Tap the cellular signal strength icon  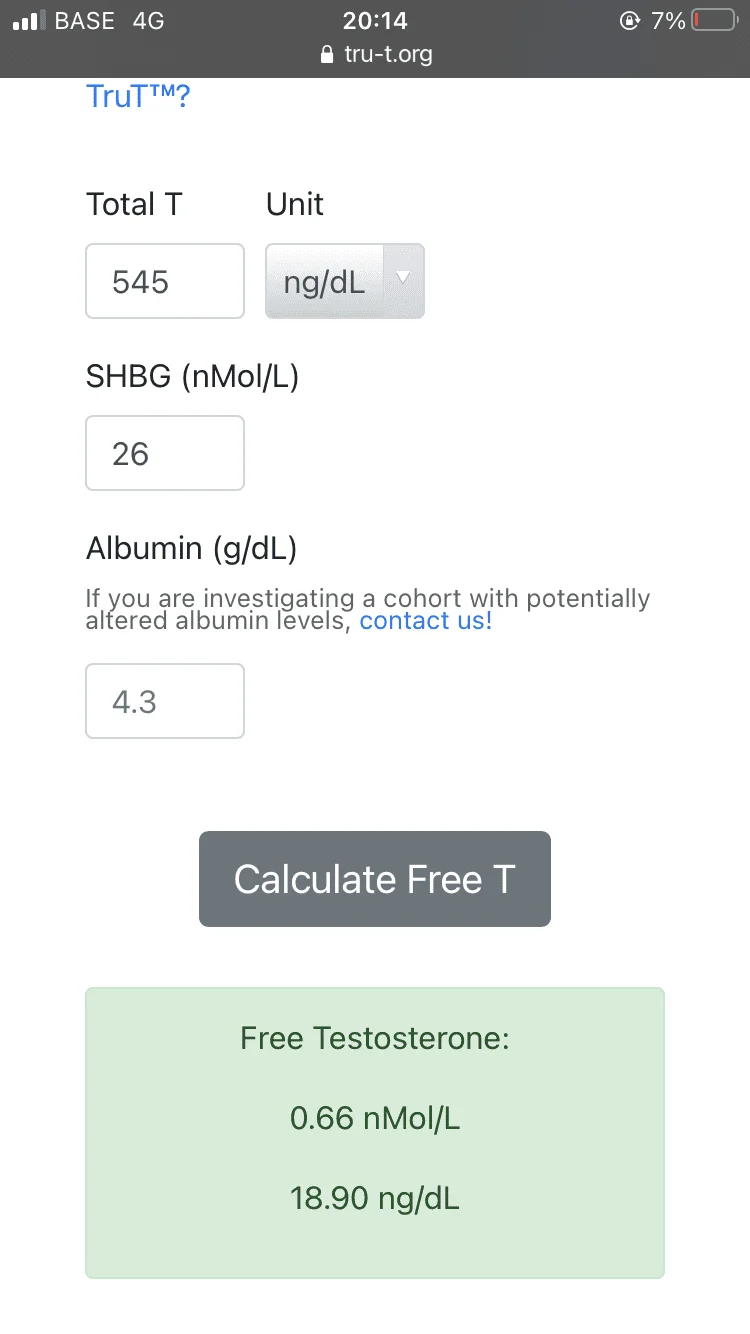[30, 21]
